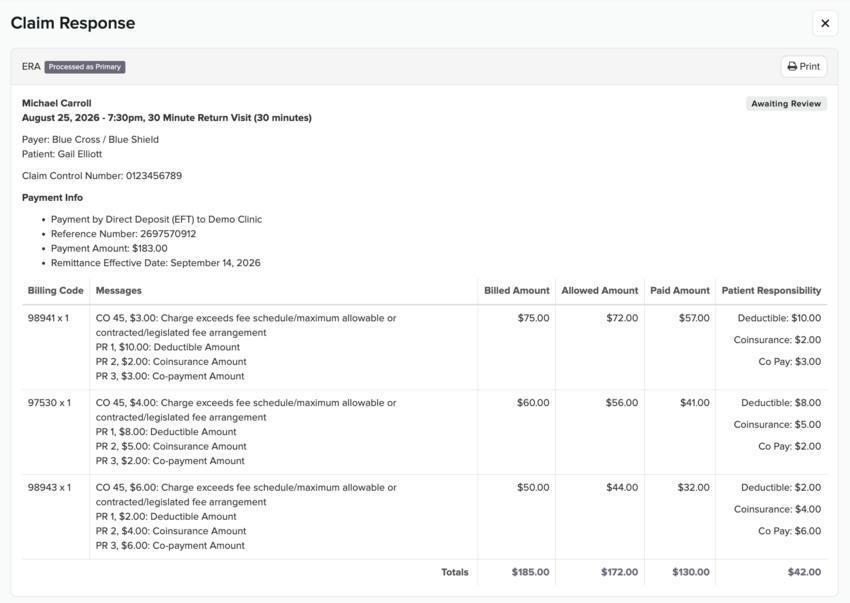The height and width of the screenshot is (603, 850).
Task: Click the Awaiting Review status badge
Action: pos(786,104)
